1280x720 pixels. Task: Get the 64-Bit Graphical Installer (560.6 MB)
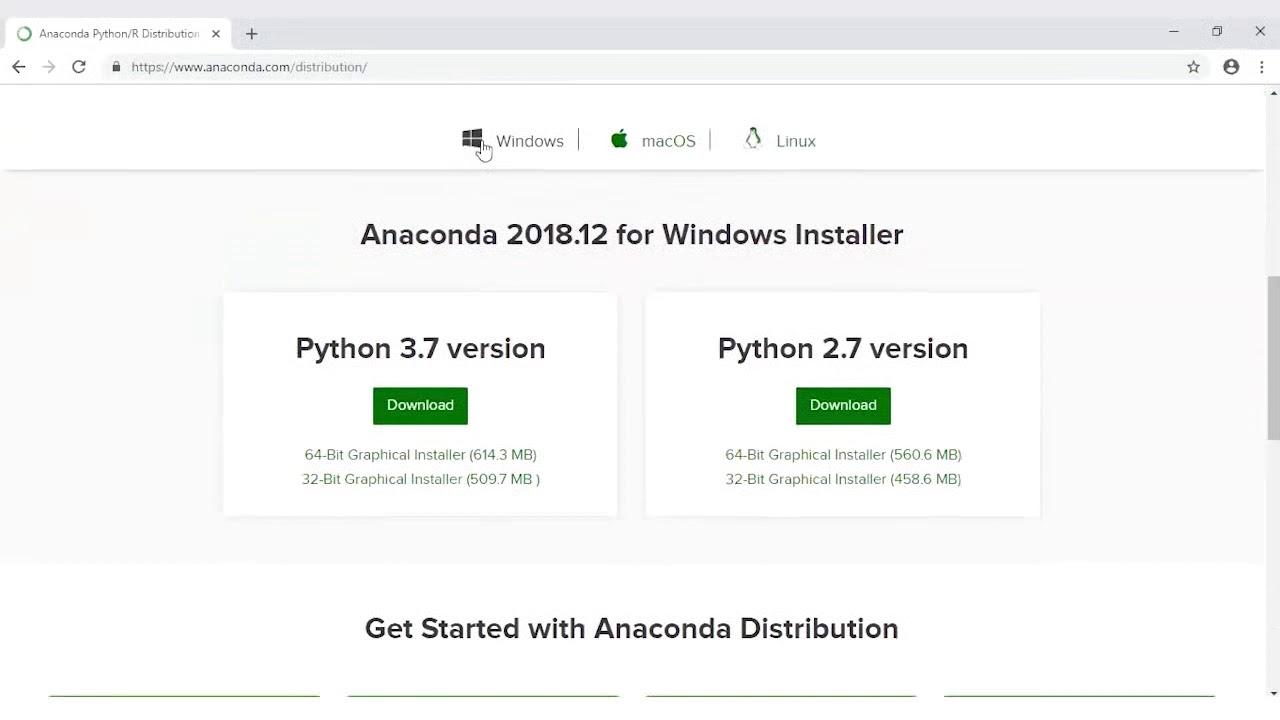843,455
